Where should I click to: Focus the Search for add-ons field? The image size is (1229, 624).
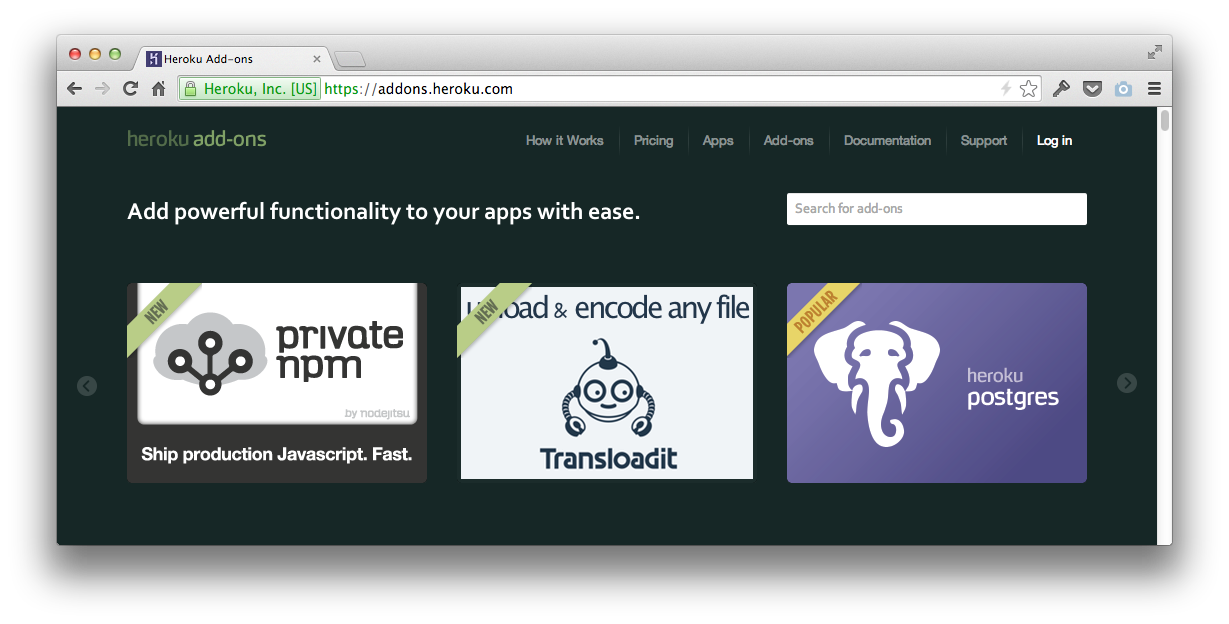pyautogui.click(x=936, y=209)
